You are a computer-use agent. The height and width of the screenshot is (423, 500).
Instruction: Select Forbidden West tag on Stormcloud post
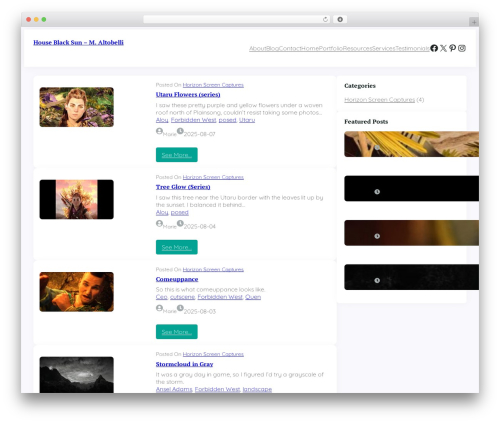pyautogui.click(x=217, y=389)
